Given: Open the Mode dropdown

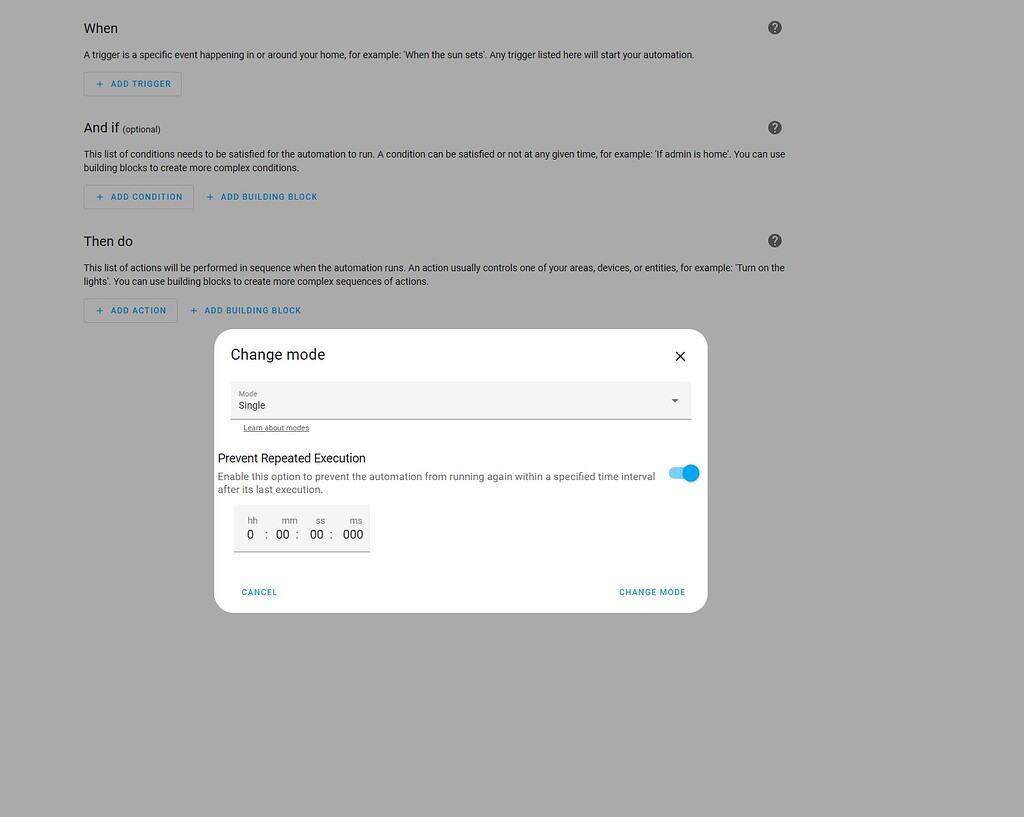Looking at the screenshot, I should 460,400.
